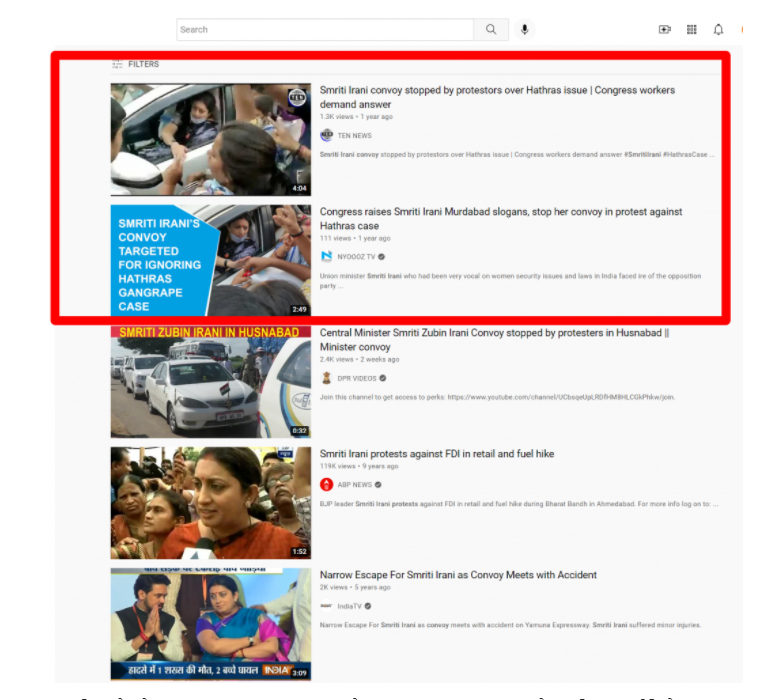Open the notifications bell
Image resolution: width=762 pixels, height=700 pixels.
tap(718, 30)
